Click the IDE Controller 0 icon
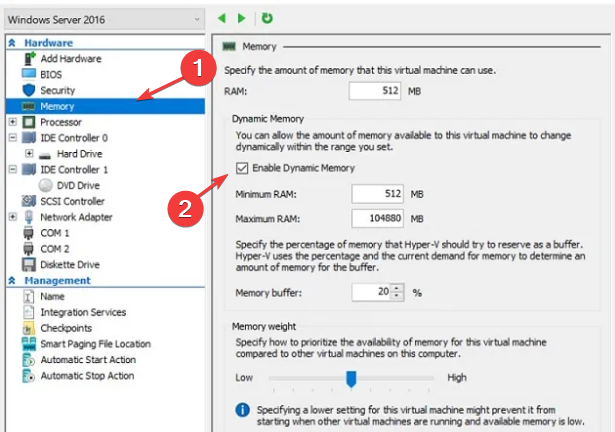Image resolution: width=615 pixels, height=432 pixels. click(x=29, y=138)
